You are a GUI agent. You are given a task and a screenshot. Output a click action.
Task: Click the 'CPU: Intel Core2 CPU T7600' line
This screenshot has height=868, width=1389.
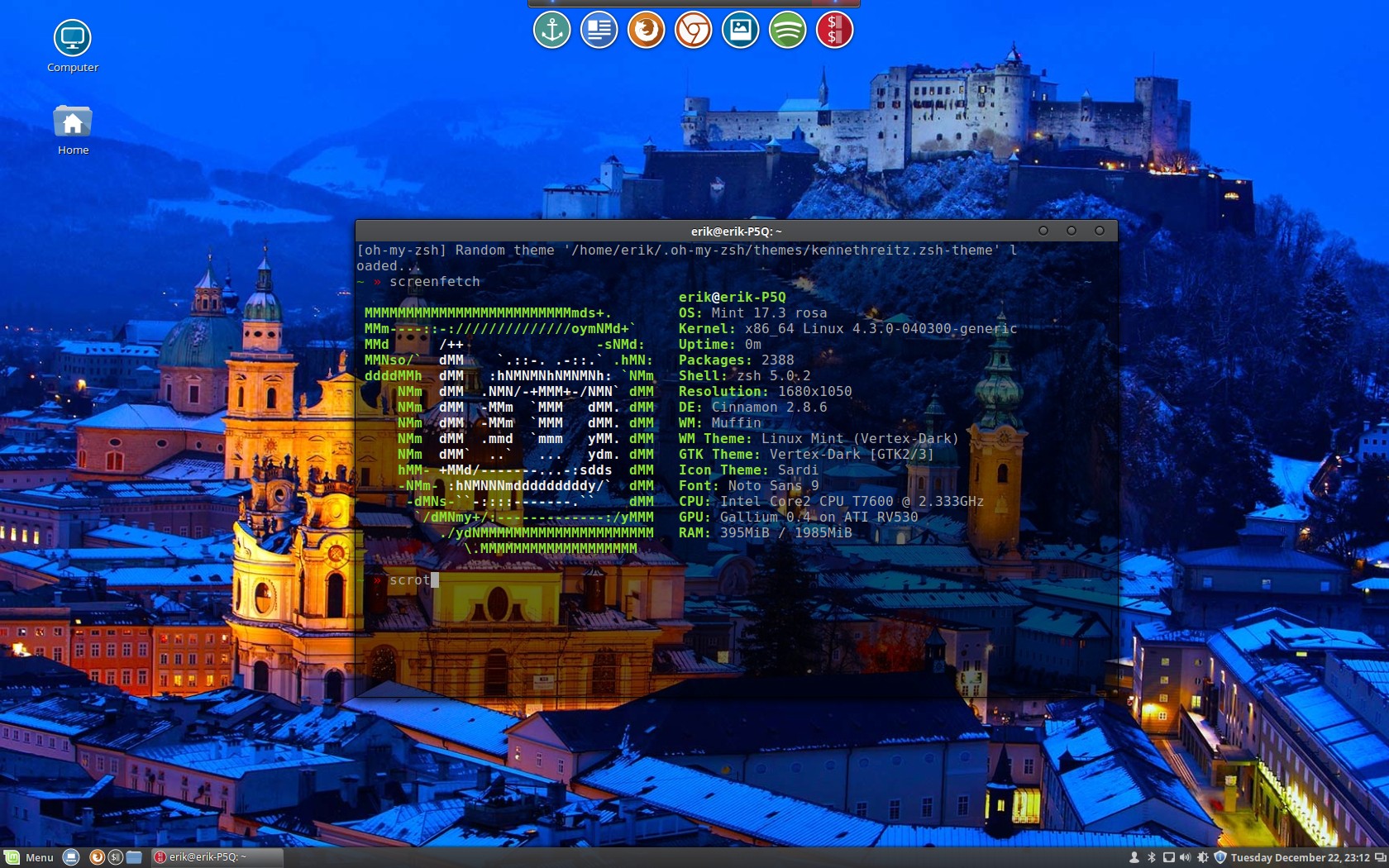(x=832, y=502)
